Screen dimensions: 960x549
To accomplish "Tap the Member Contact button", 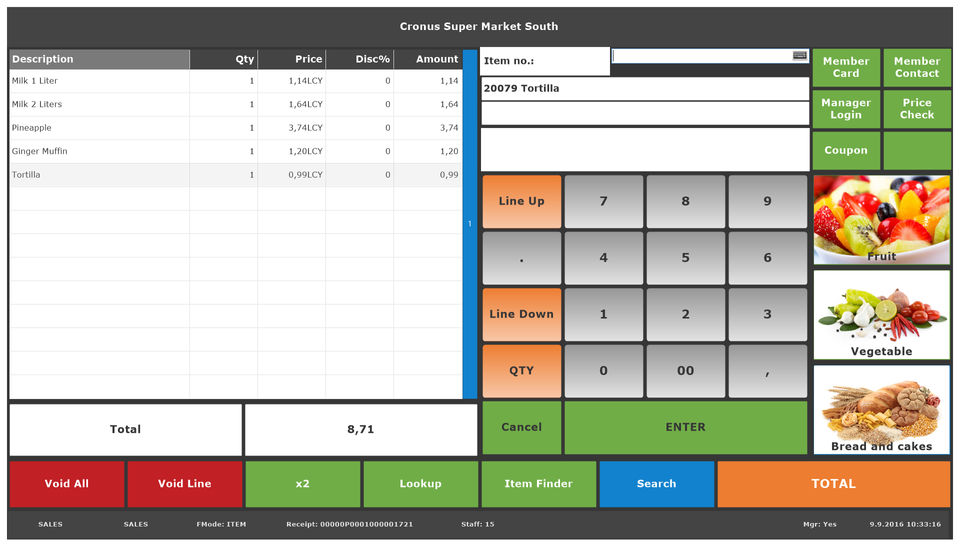I will coord(917,67).
